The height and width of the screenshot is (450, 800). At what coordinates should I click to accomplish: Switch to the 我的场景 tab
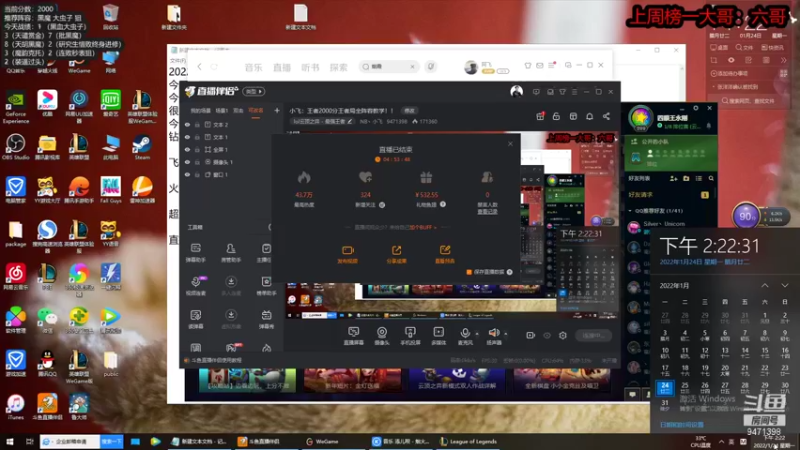(201, 110)
